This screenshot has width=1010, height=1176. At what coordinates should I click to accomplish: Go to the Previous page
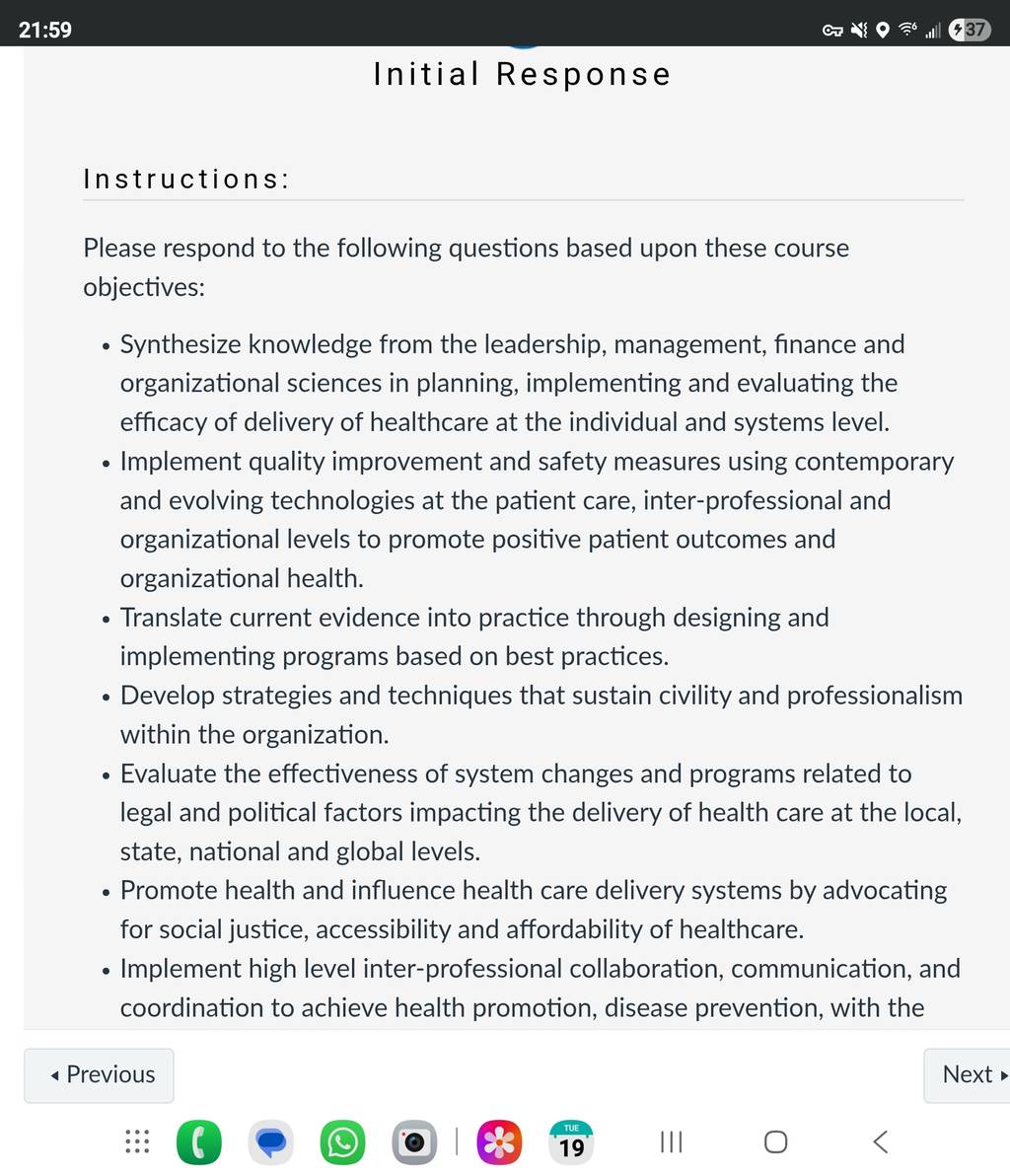click(x=99, y=1074)
